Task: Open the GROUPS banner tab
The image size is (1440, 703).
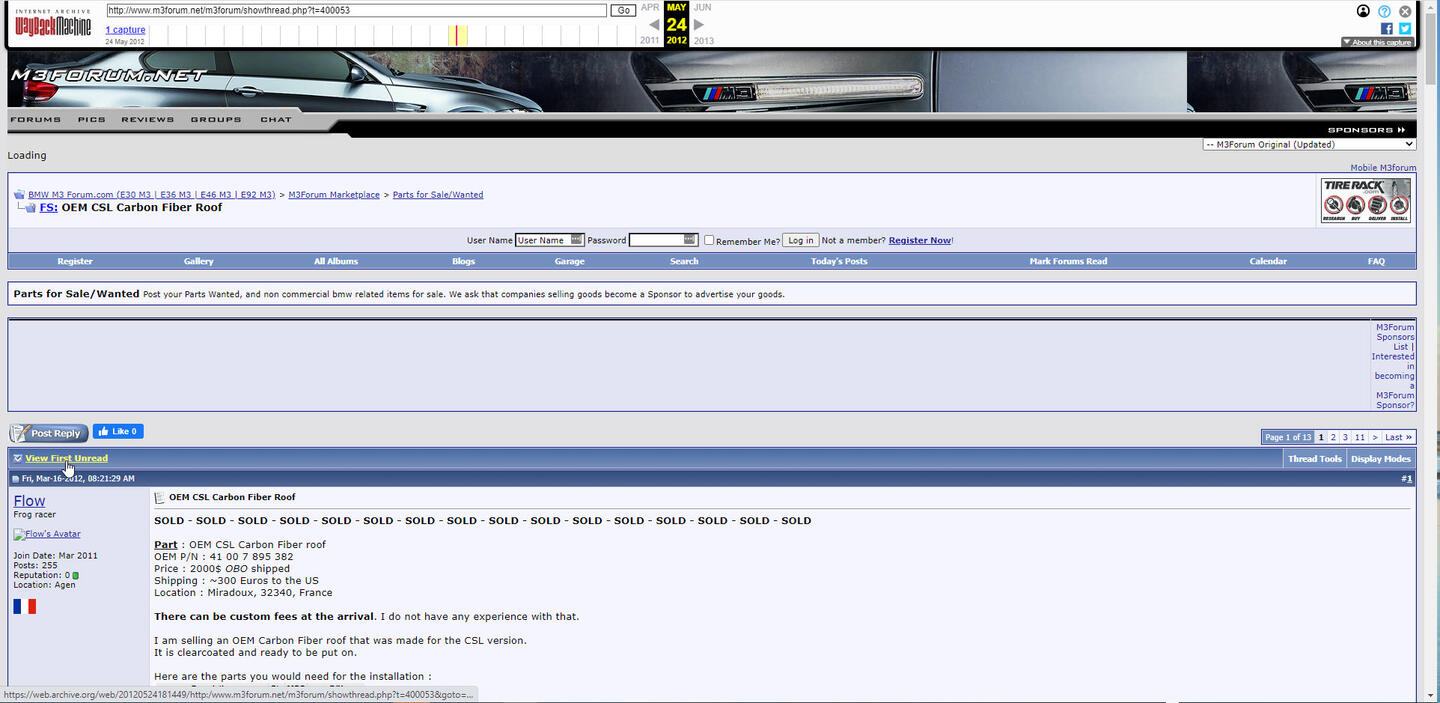Action: click(216, 120)
